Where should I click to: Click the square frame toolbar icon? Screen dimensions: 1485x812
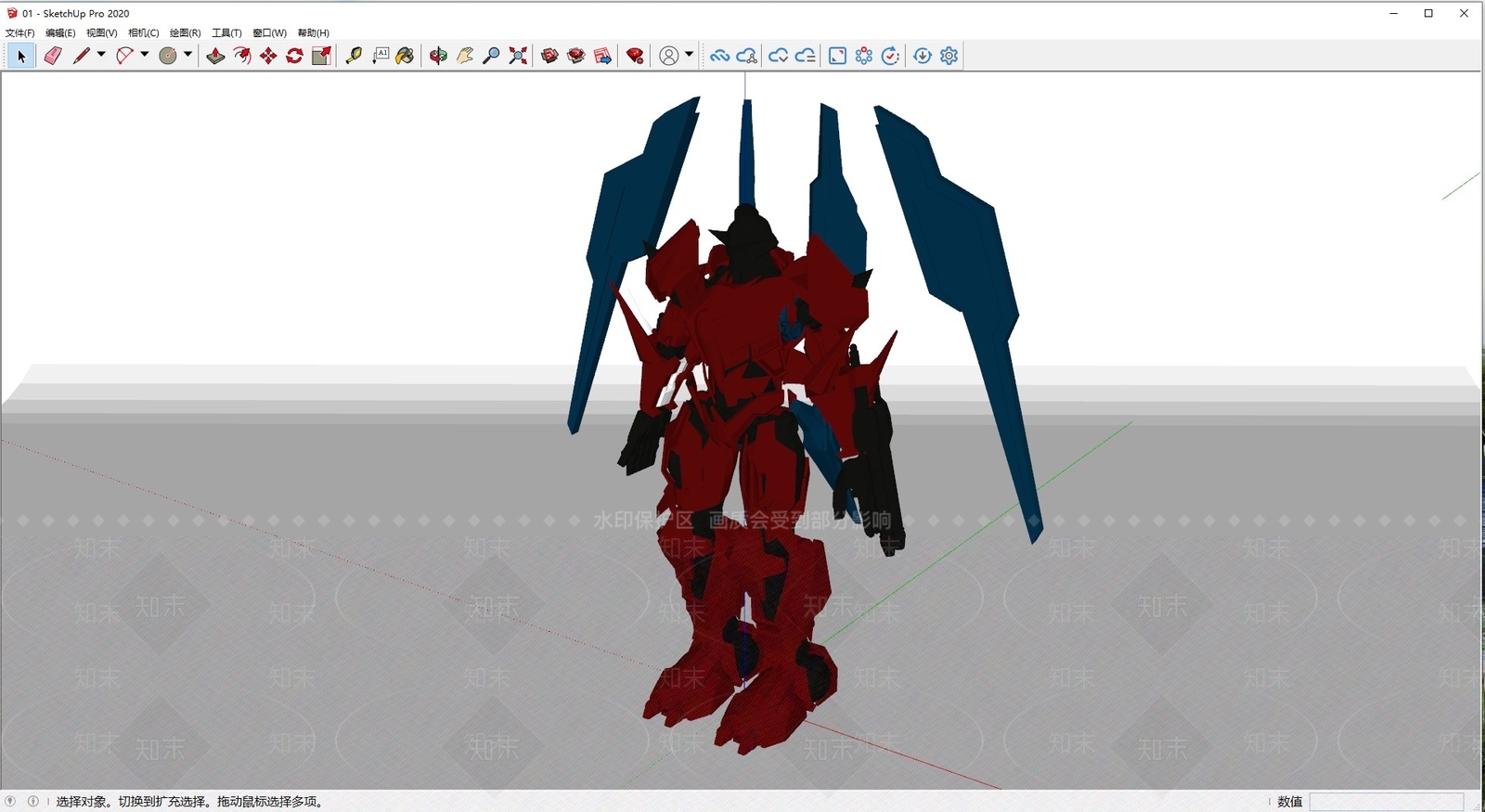[837, 56]
